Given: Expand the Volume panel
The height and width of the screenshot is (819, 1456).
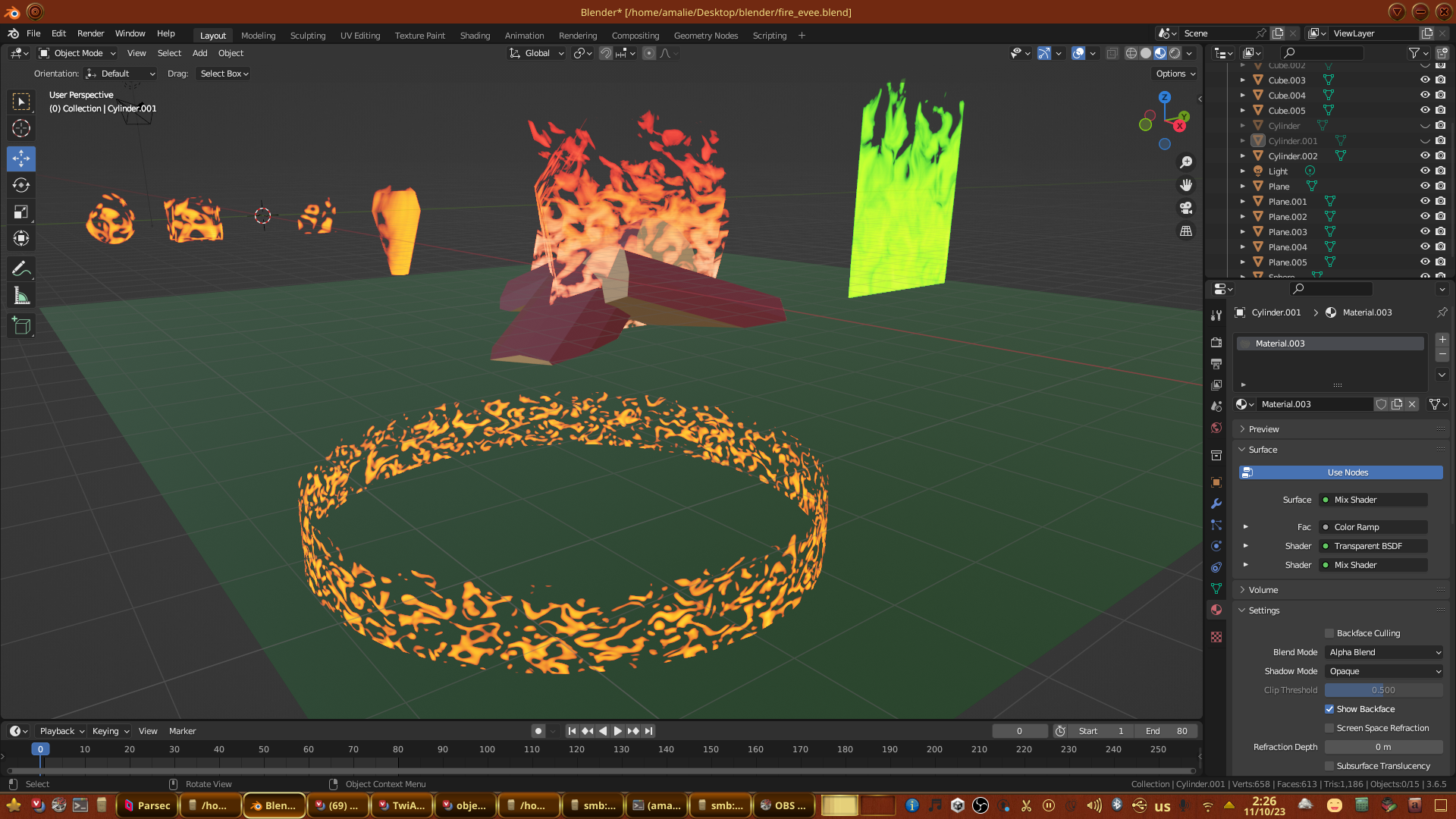Looking at the screenshot, I should click(x=1263, y=590).
